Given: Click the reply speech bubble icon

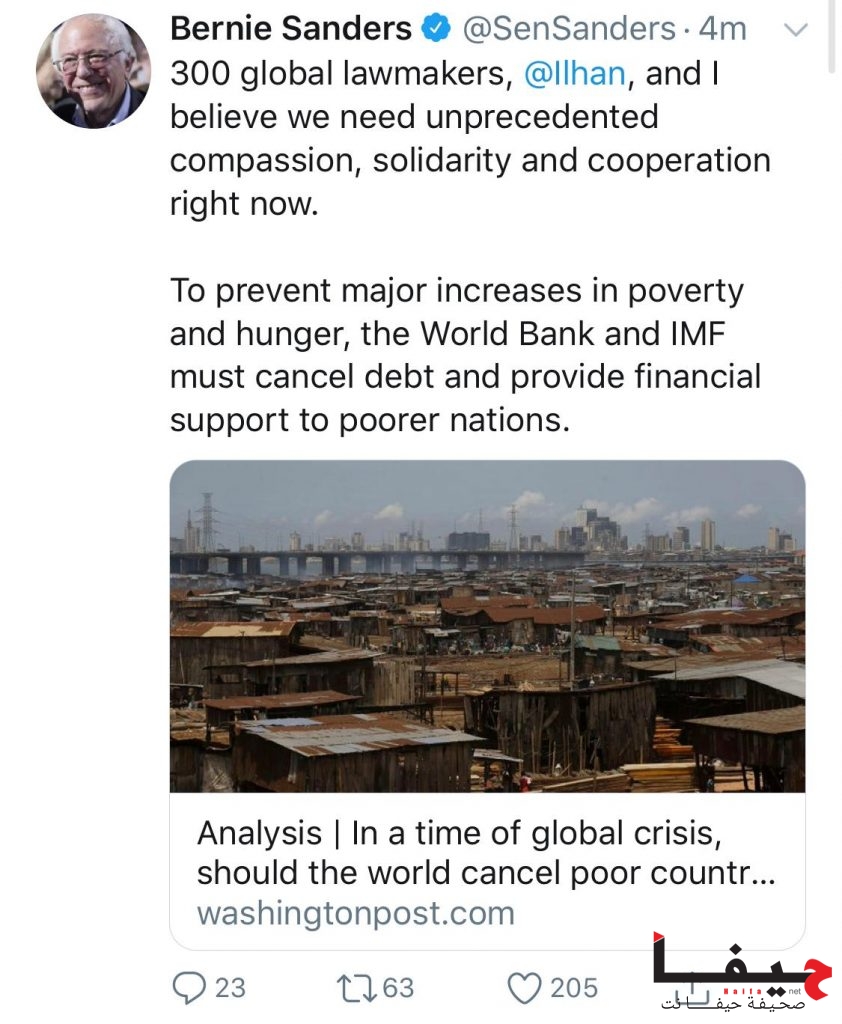Looking at the screenshot, I should (x=188, y=987).
